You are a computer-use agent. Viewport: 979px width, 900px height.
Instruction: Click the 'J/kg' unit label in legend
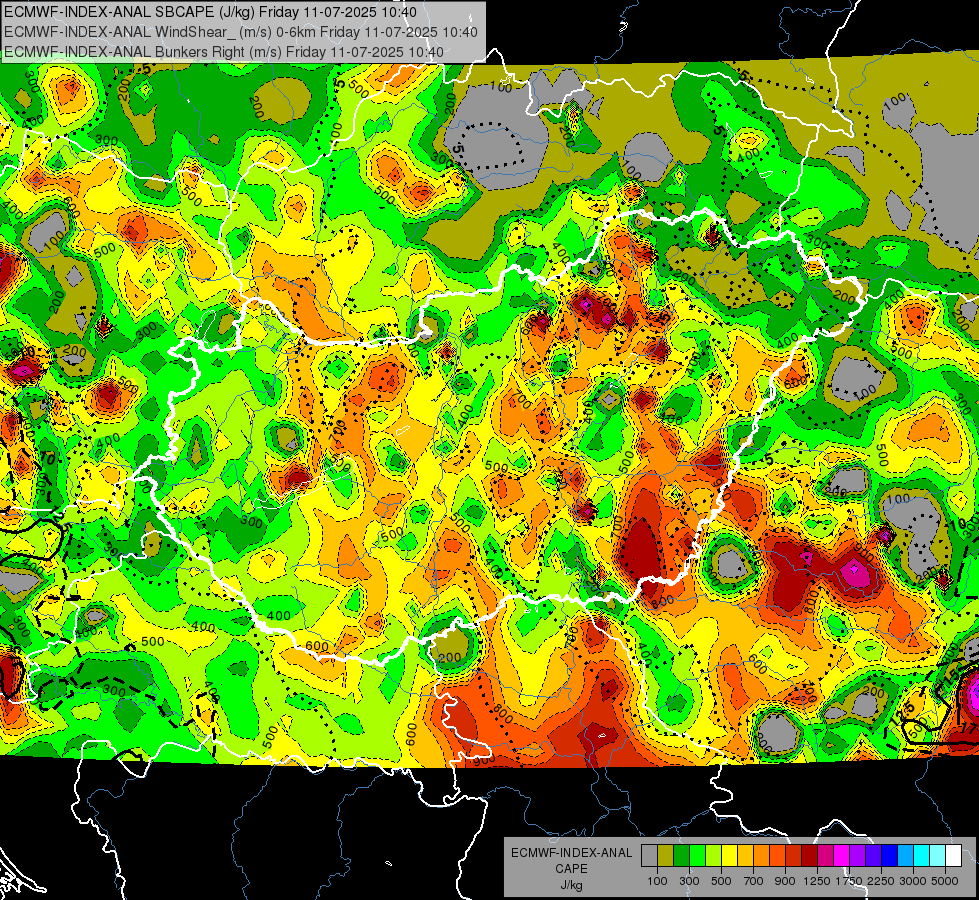coord(571,885)
